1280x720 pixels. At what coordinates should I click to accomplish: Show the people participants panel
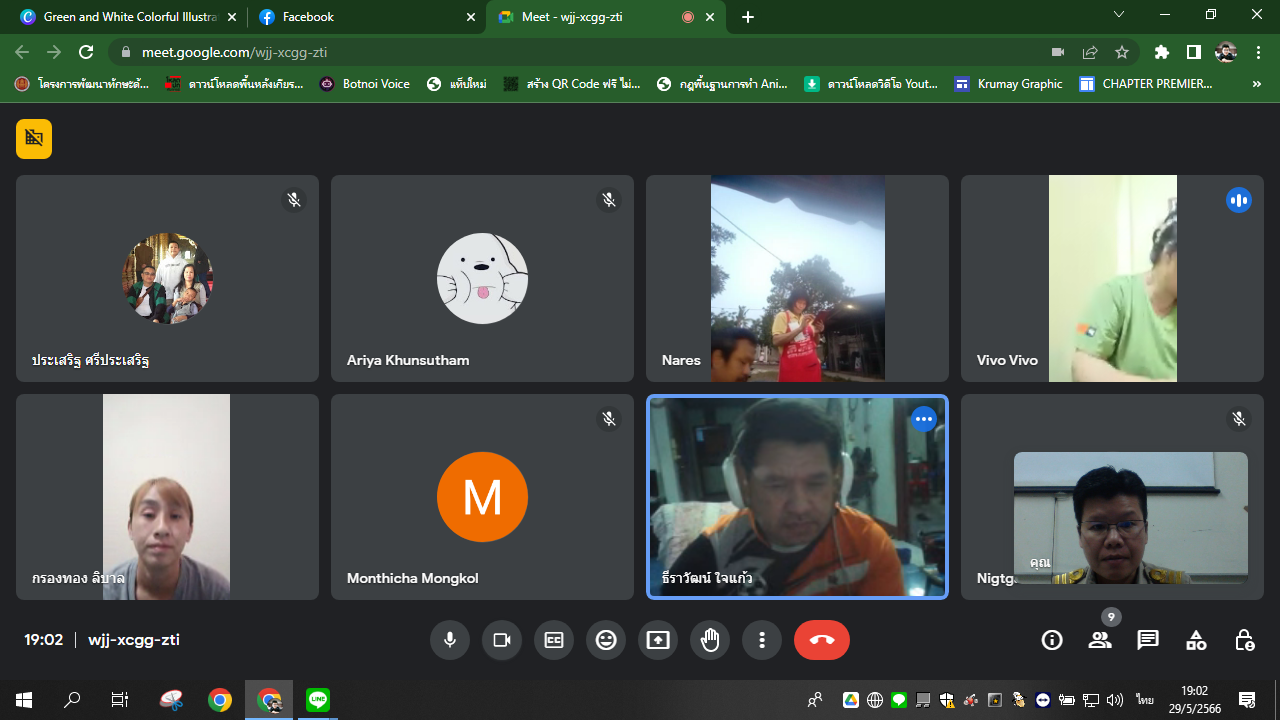point(1100,640)
